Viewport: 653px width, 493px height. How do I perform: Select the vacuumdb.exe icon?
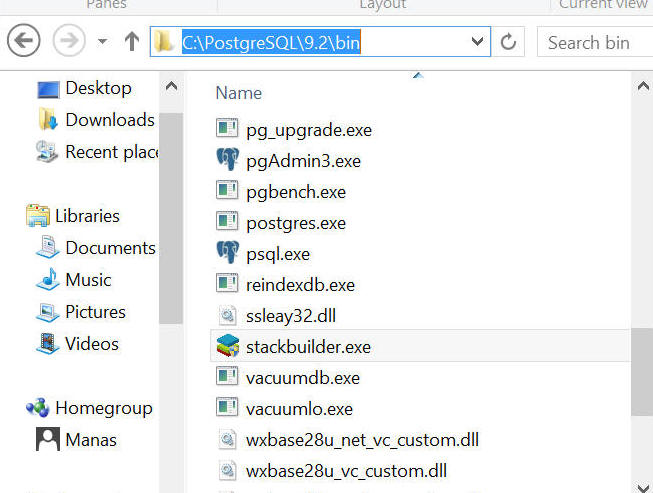point(227,376)
